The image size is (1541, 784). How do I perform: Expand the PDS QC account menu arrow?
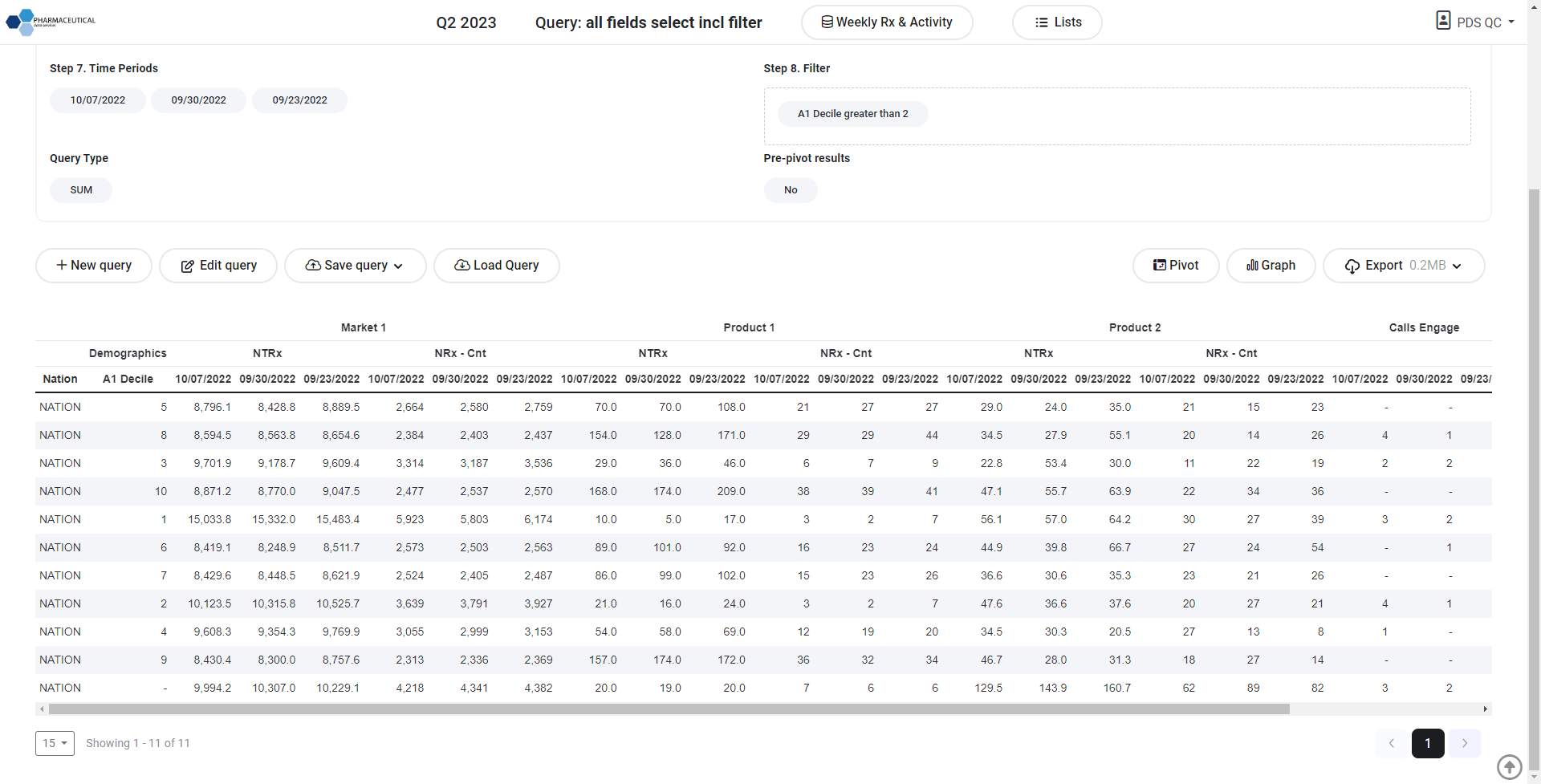tap(1511, 22)
